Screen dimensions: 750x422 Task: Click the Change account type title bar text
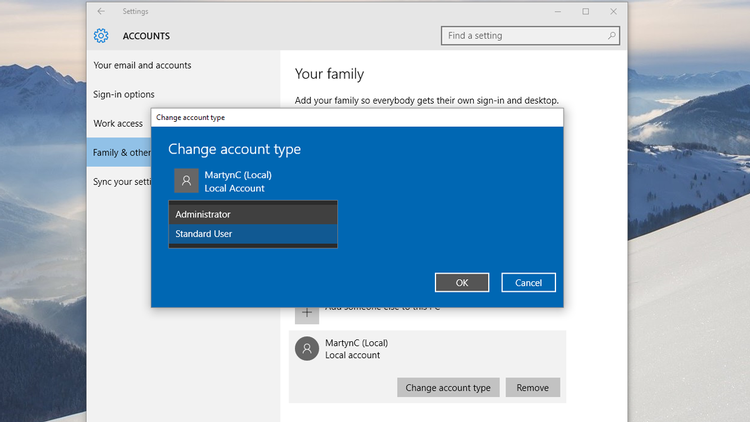click(190, 117)
